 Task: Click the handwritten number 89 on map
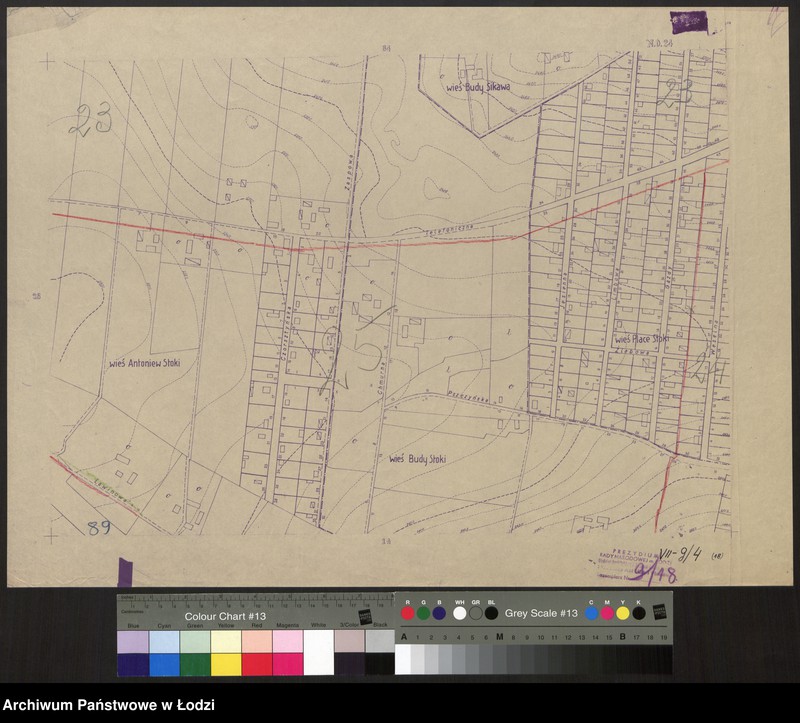pyautogui.click(x=98, y=527)
